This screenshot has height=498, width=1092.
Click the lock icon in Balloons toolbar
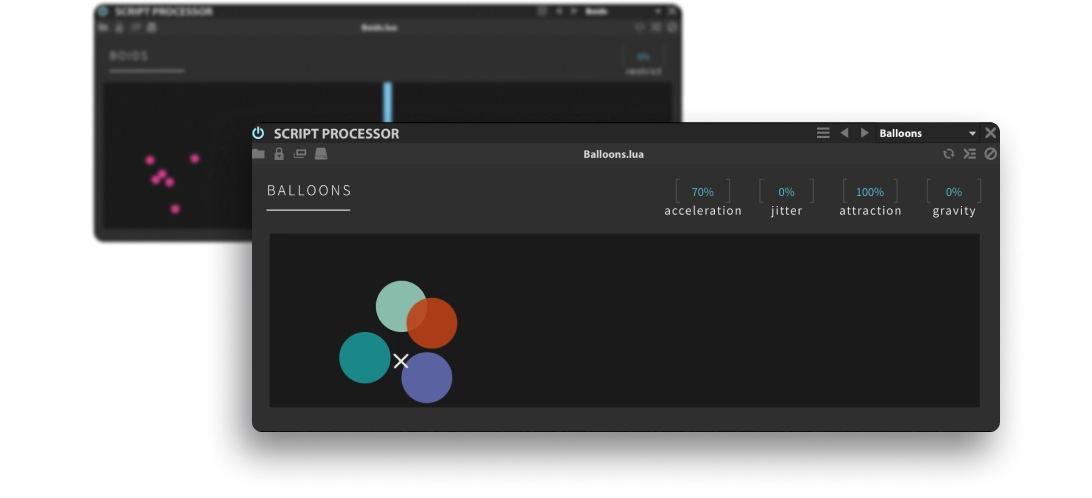click(279, 154)
